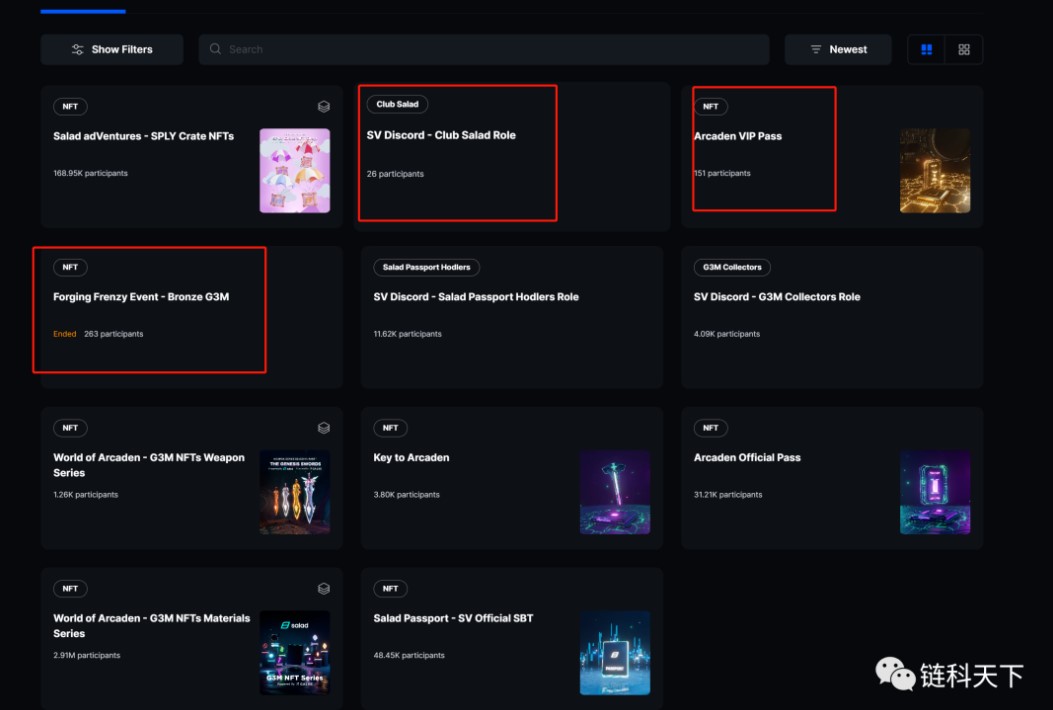Open the Newest sort dropdown

pos(837,50)
